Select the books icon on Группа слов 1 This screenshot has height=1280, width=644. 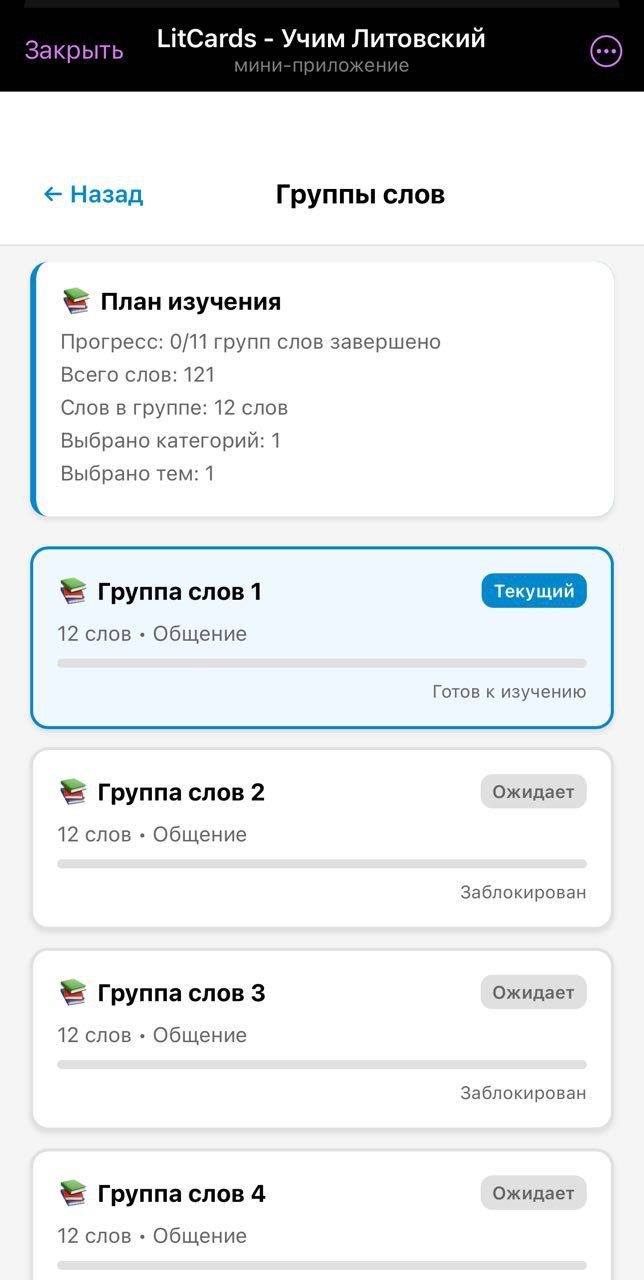click(72, 590)
